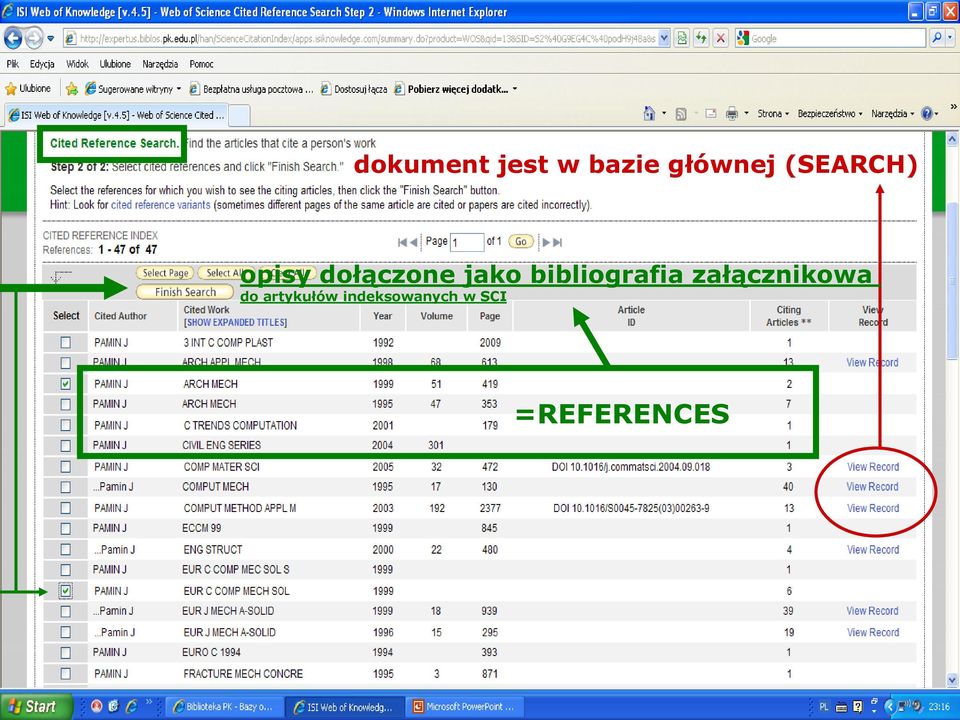Click the RSS feeds icon in command bar

[x=681, y=114]
